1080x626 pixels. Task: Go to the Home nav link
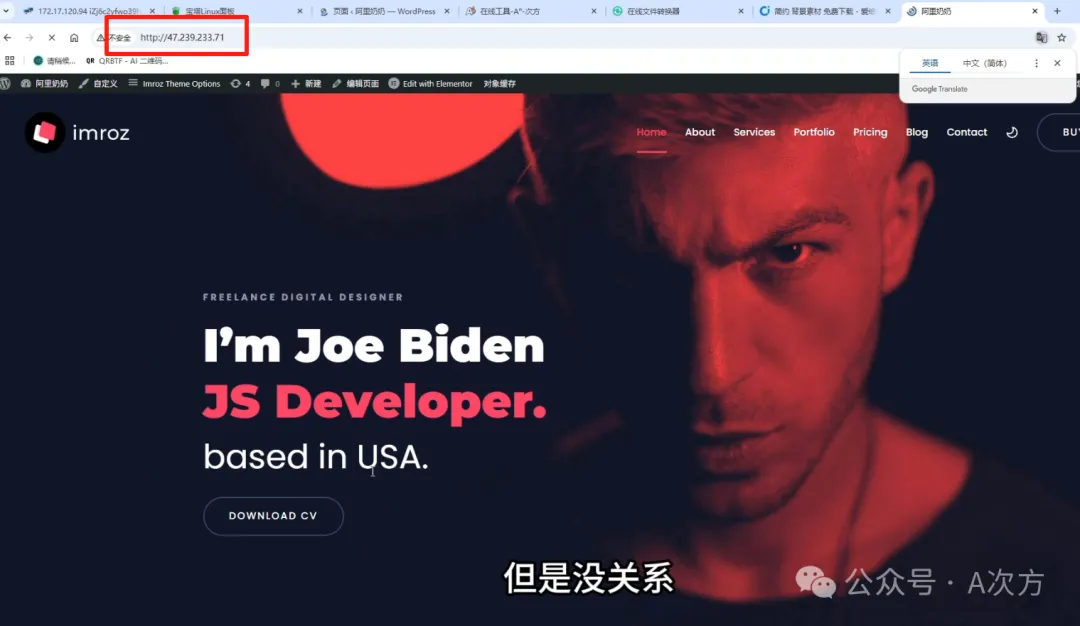coord(651,132)
